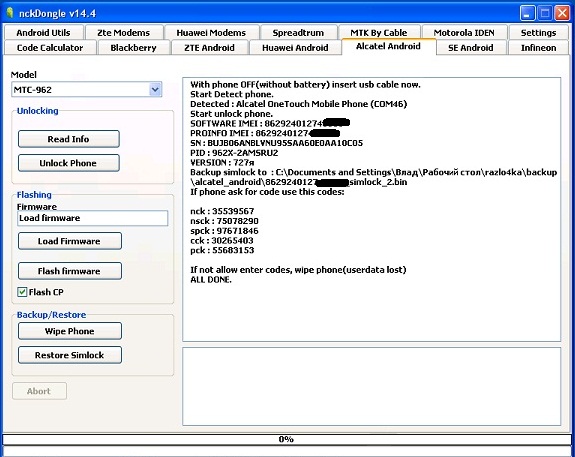Click the Abort button
This screenshot has width=575, height=457.
[x=39, y=391]
